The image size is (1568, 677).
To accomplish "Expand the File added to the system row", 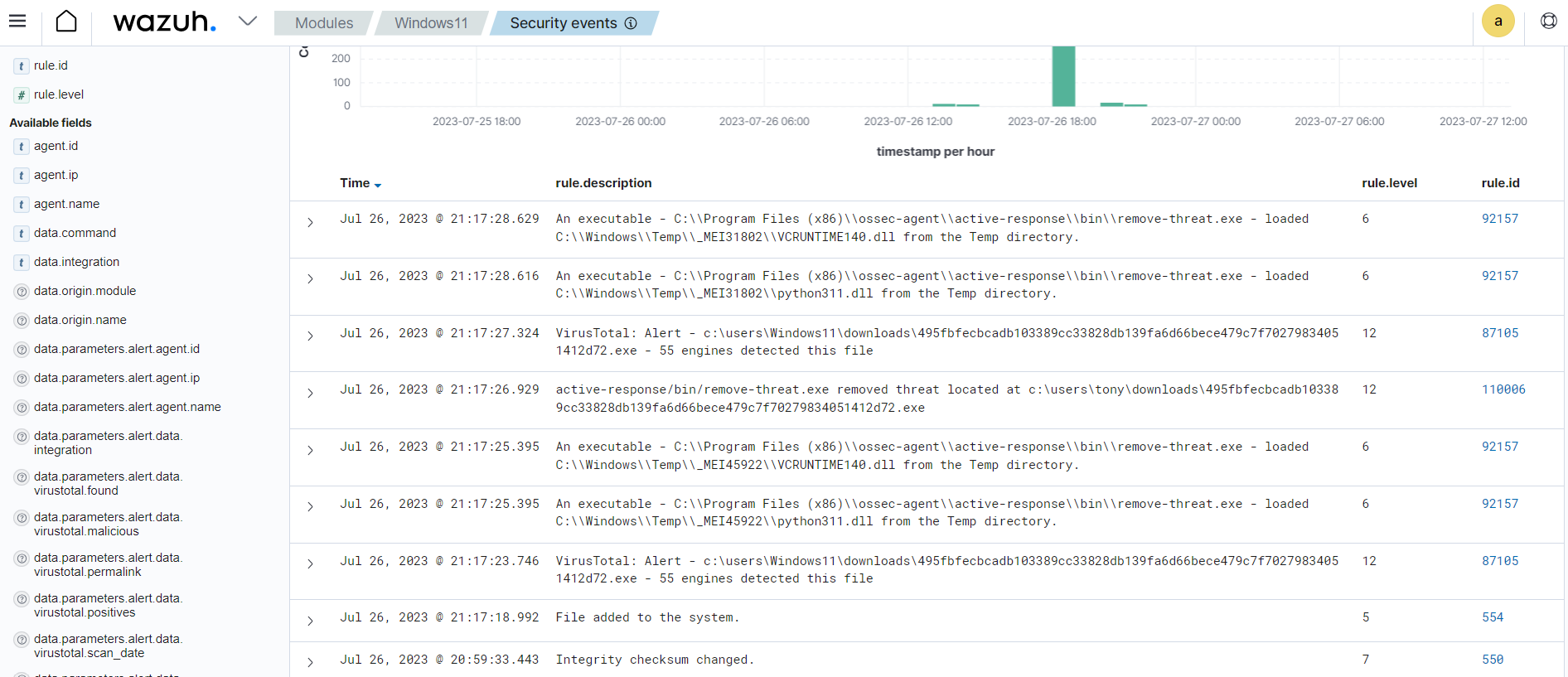I will pyautogui.click(x=310, y=621).
